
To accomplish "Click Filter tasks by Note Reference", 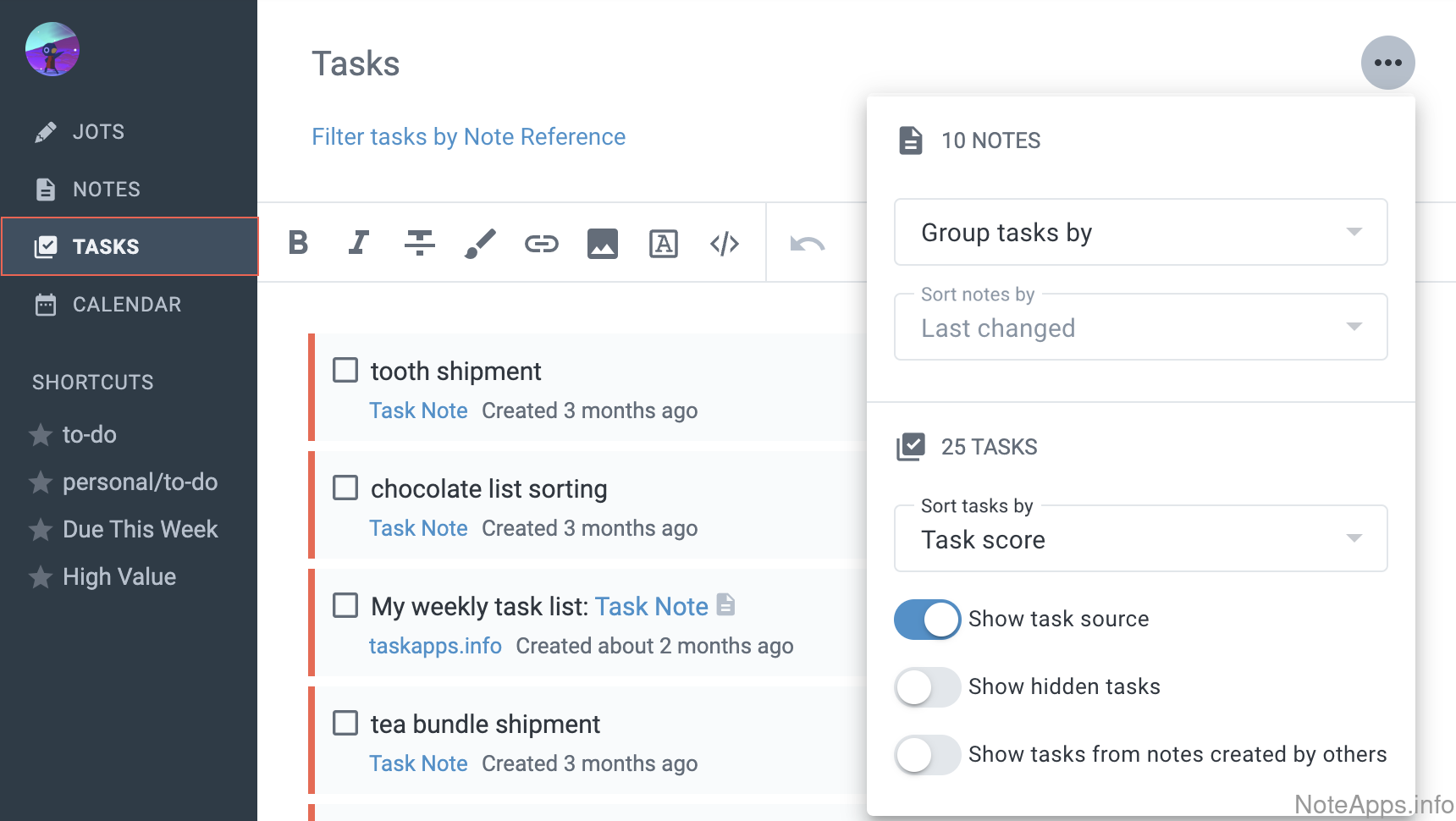I will pyautogui.click(x=468, y=137).
